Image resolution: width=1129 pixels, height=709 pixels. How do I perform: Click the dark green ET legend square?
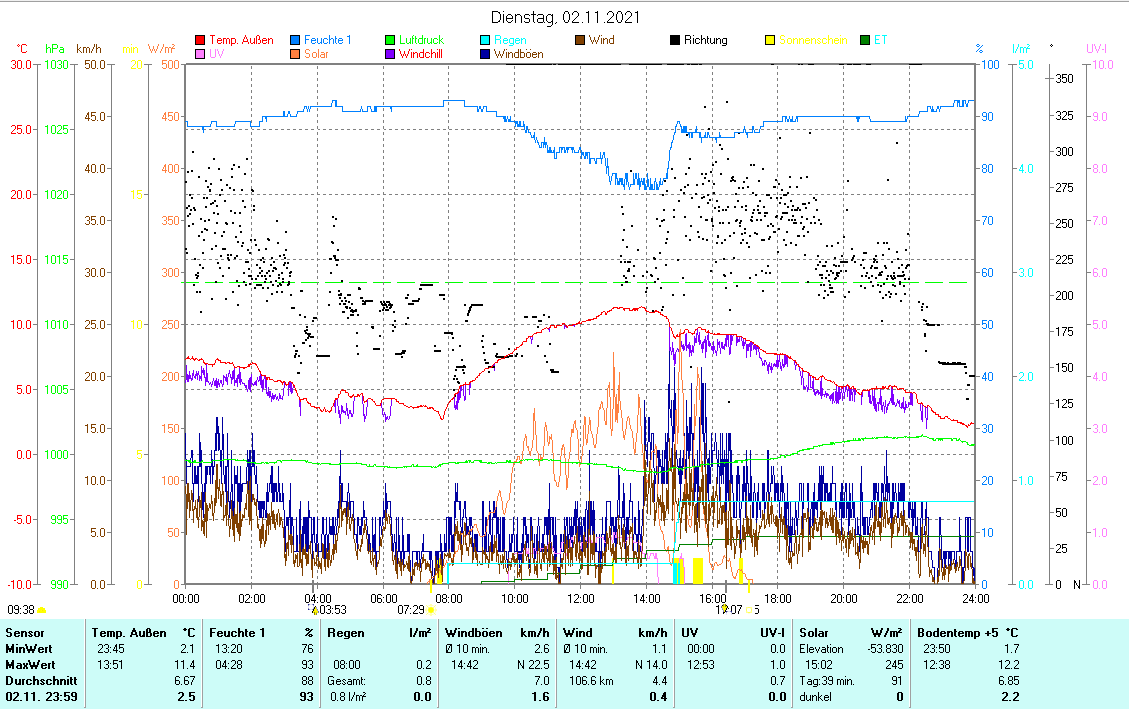(x=865, y=40)
